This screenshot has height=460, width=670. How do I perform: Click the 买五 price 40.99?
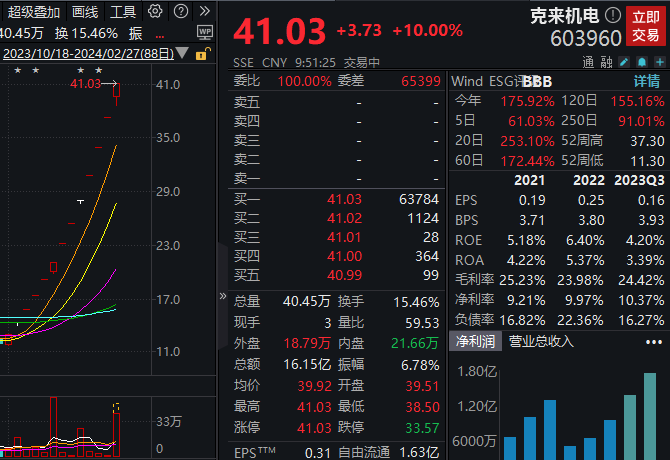pos(344,275)
